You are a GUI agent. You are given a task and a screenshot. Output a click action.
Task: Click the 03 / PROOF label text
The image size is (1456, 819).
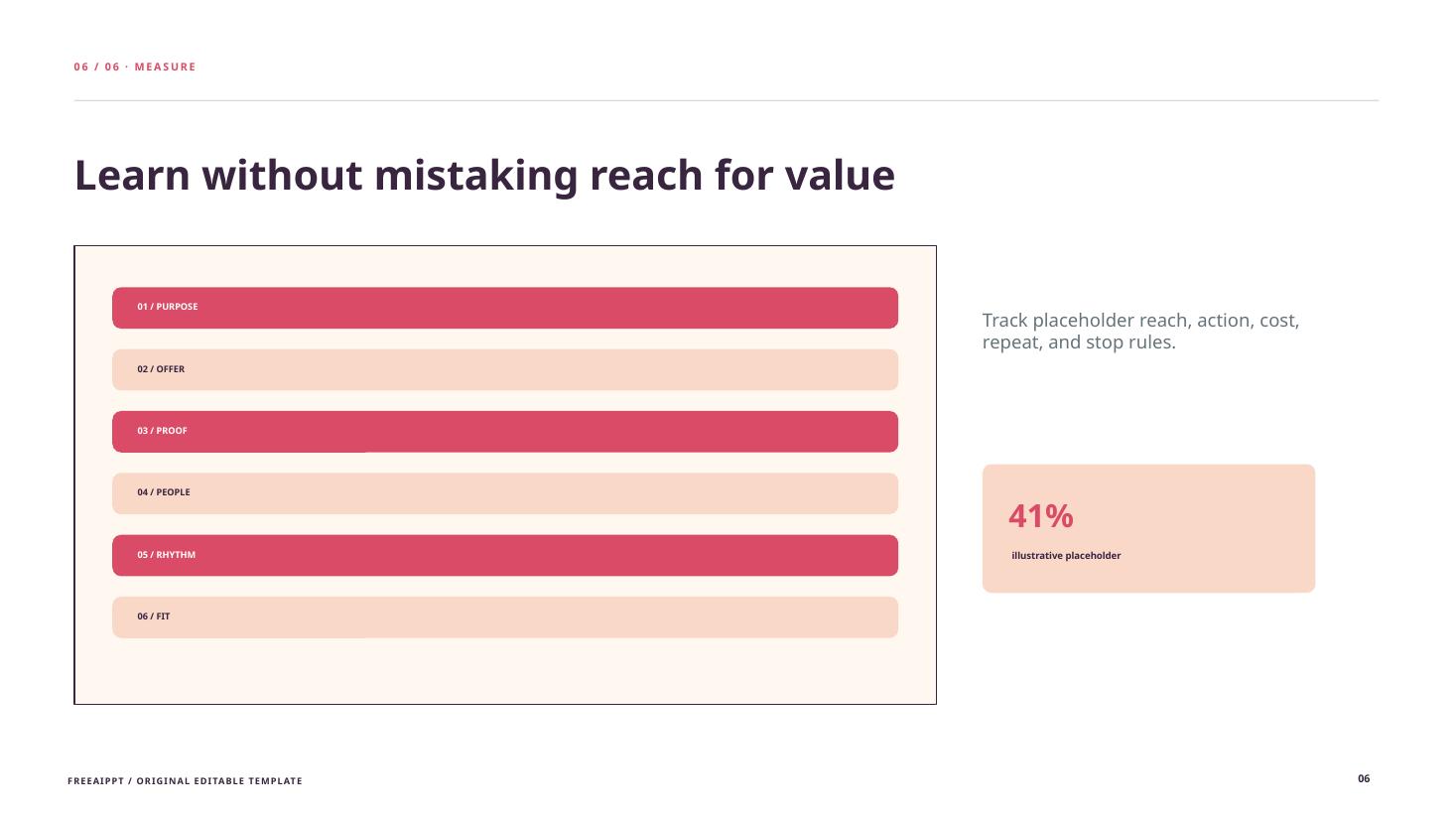click(x=162, y=431)
